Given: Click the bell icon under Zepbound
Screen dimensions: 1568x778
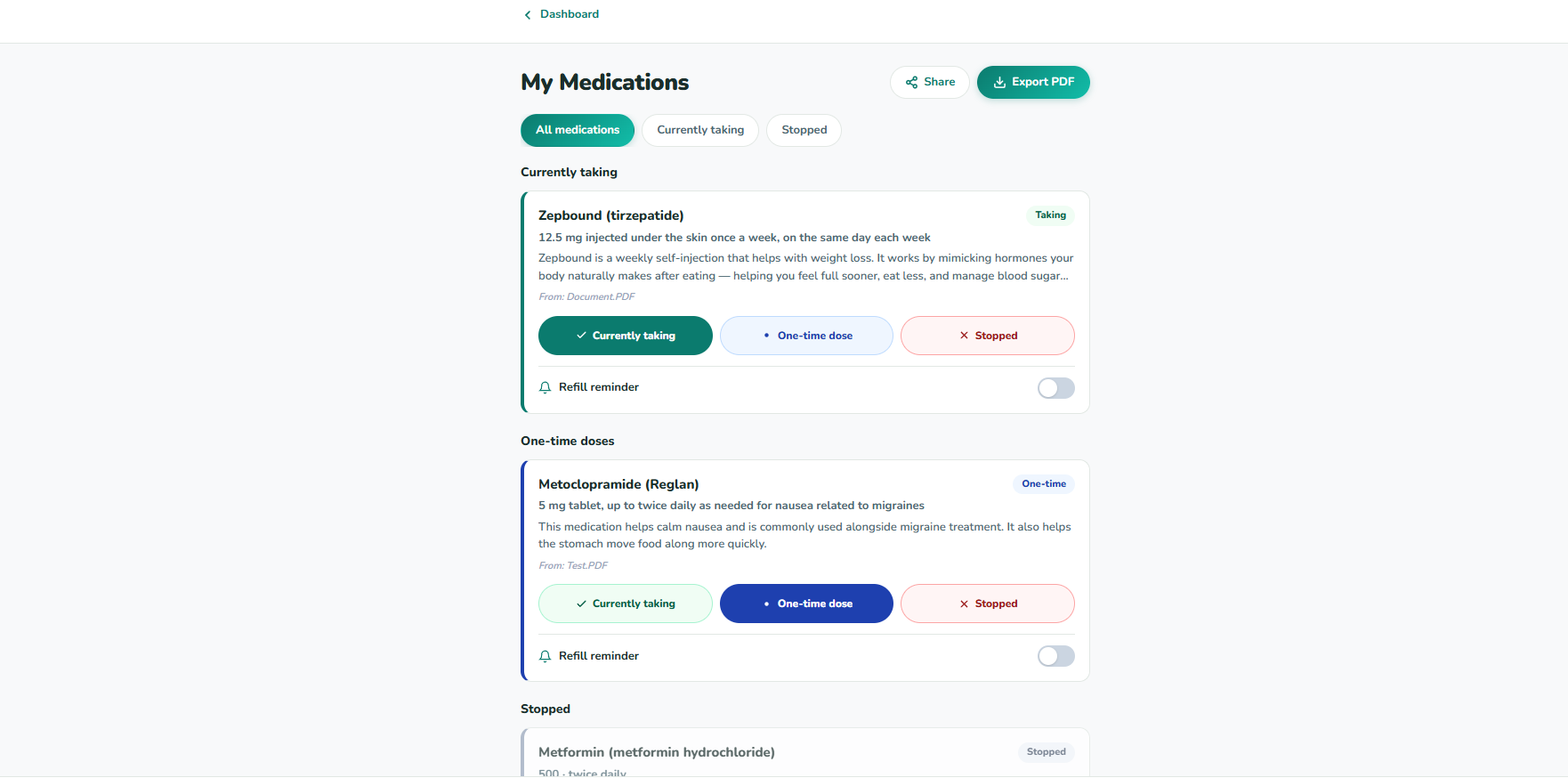Looking at the screenshot, I should [x=546, y=388].
